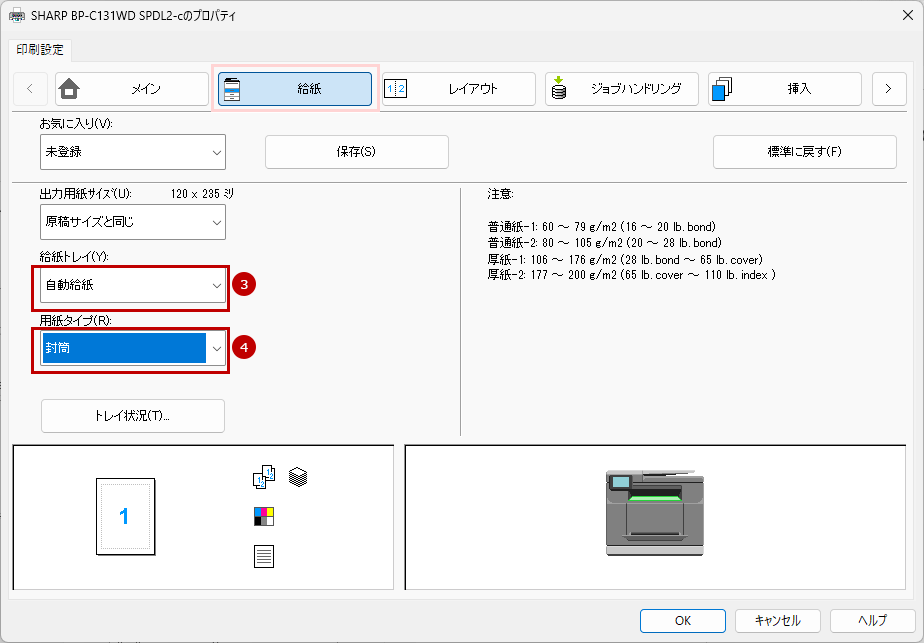Open the 挿入 tab
Image resolution: width=924 pixels, height=643 pixels.
(x=785, y=89)
